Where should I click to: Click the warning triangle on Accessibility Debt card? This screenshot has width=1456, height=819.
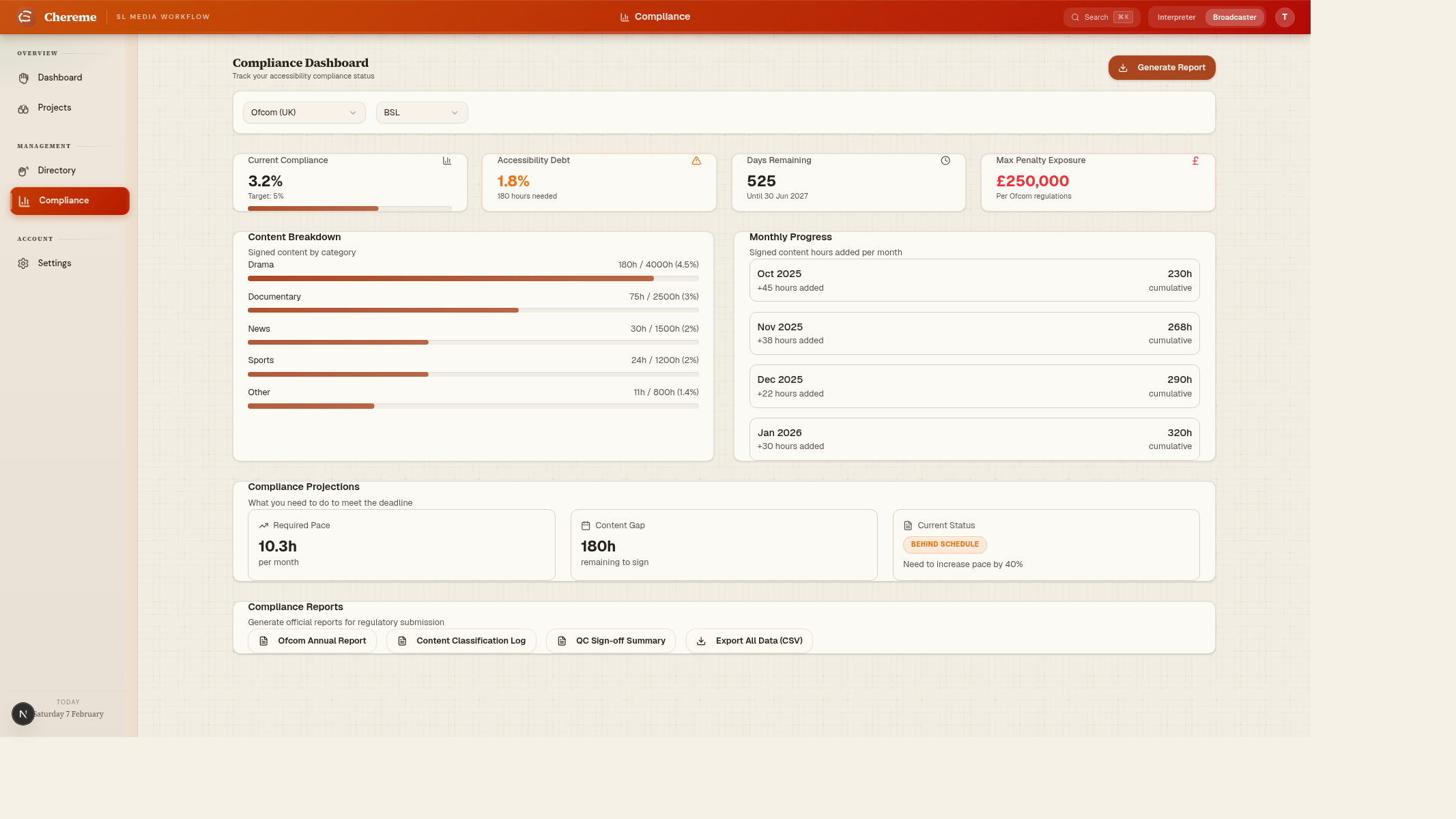(696, 160)
